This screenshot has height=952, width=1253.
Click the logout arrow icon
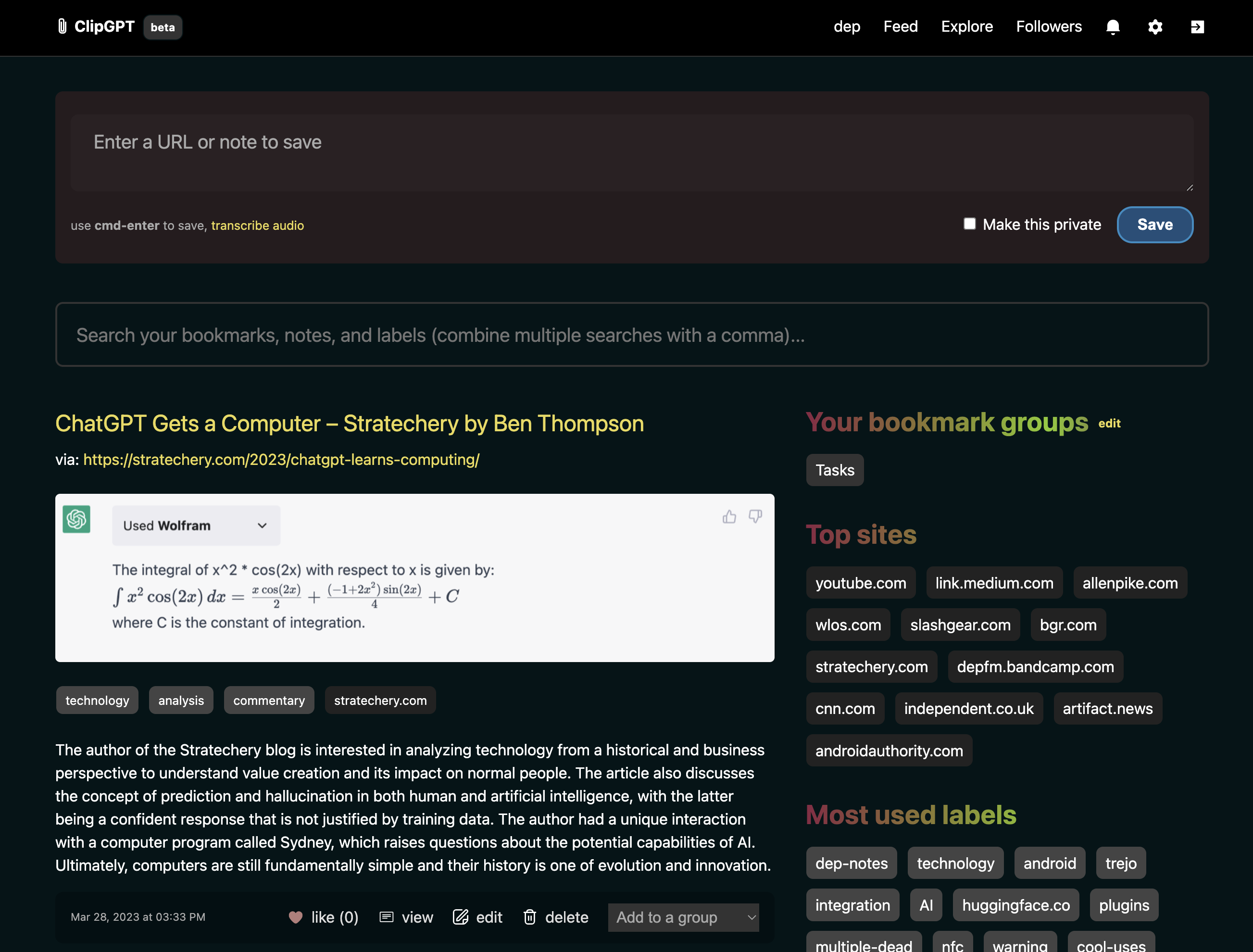pos(1197,26)
